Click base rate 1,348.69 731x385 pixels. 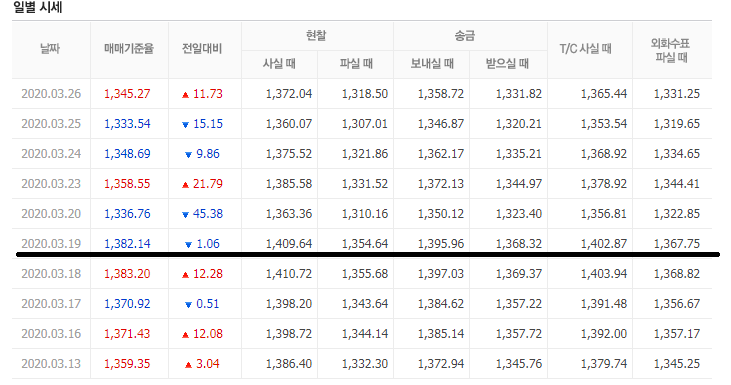coord(127,154)
